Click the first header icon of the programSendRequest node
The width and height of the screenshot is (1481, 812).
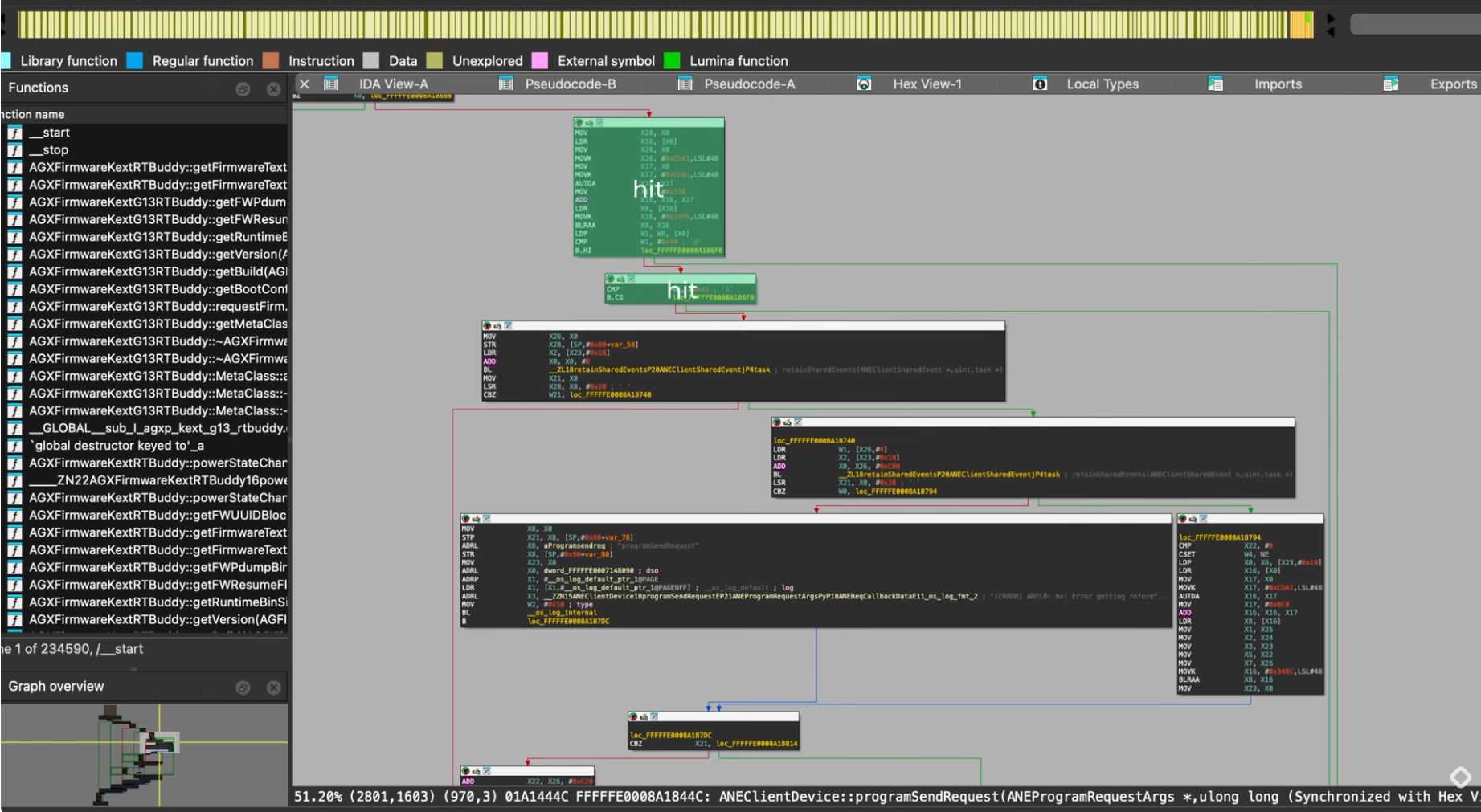click(x=465, y=519)
